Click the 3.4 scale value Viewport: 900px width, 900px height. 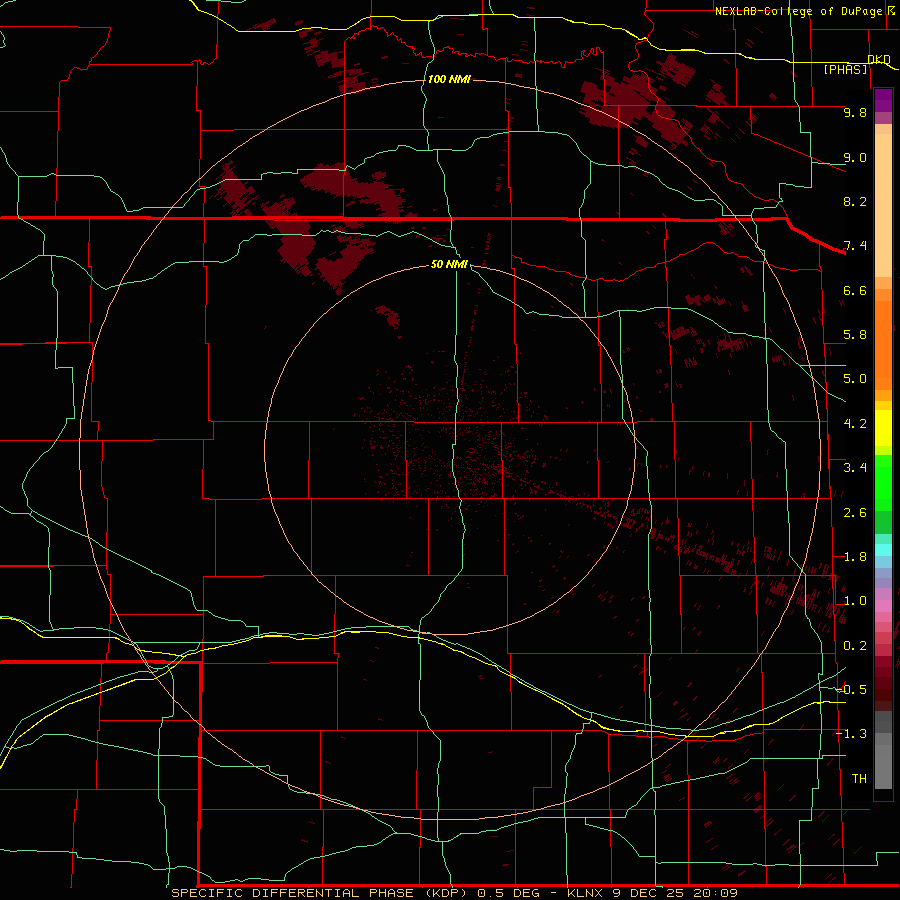coord(855,468)
